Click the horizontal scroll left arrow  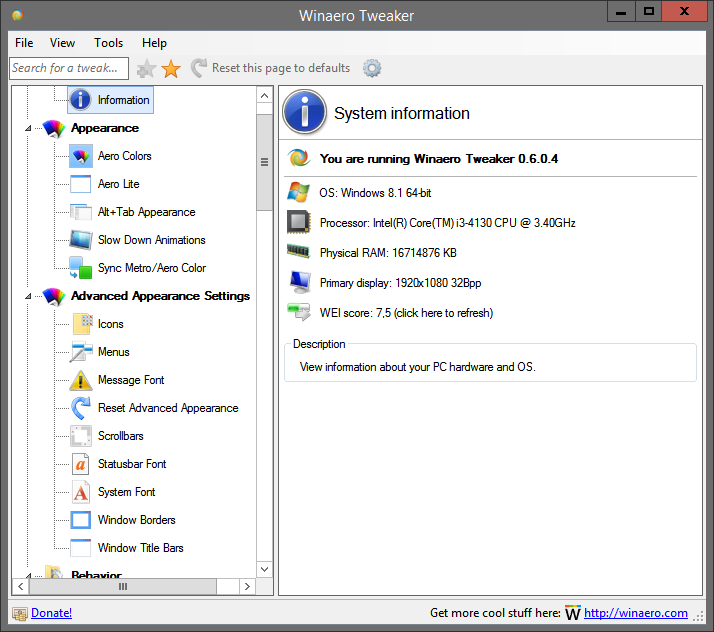click(x=20, y=586)
